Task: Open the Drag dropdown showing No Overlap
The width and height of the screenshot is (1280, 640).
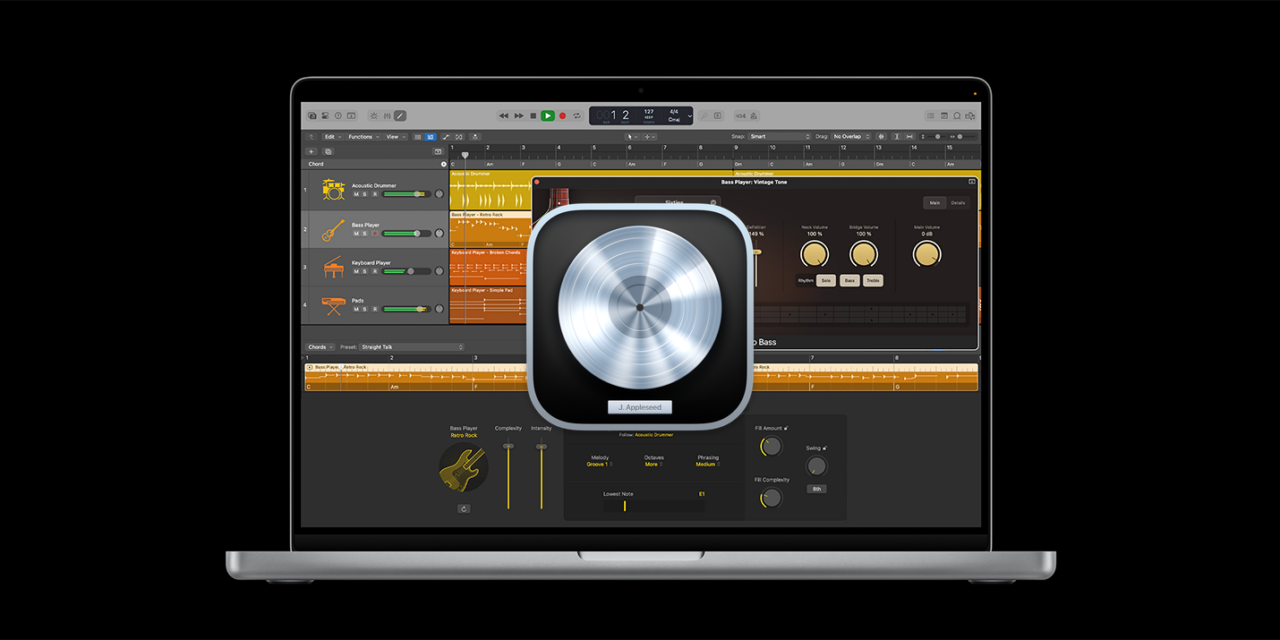Action: tap(849, 137)
